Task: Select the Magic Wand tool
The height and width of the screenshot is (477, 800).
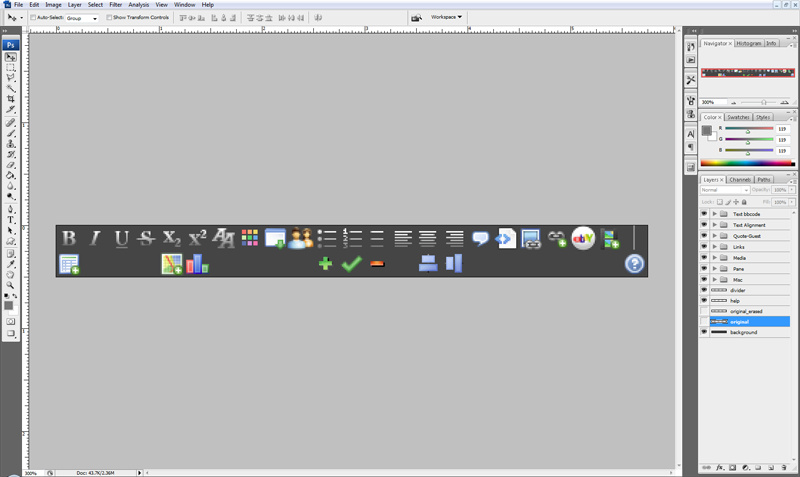Action: (10, 88)
